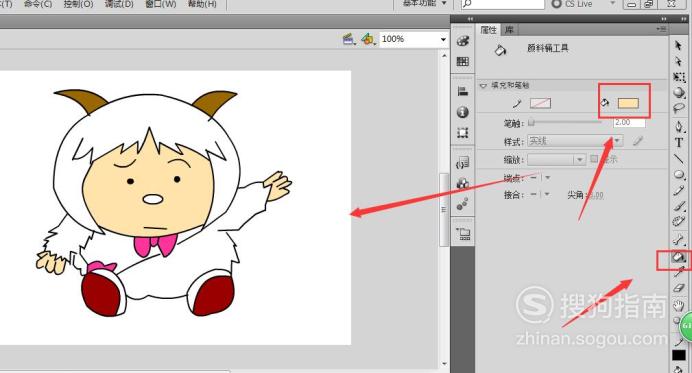The image size is (692, 373).
Task: Open the 缩放 (scale) dropdown
Action: 557,159
